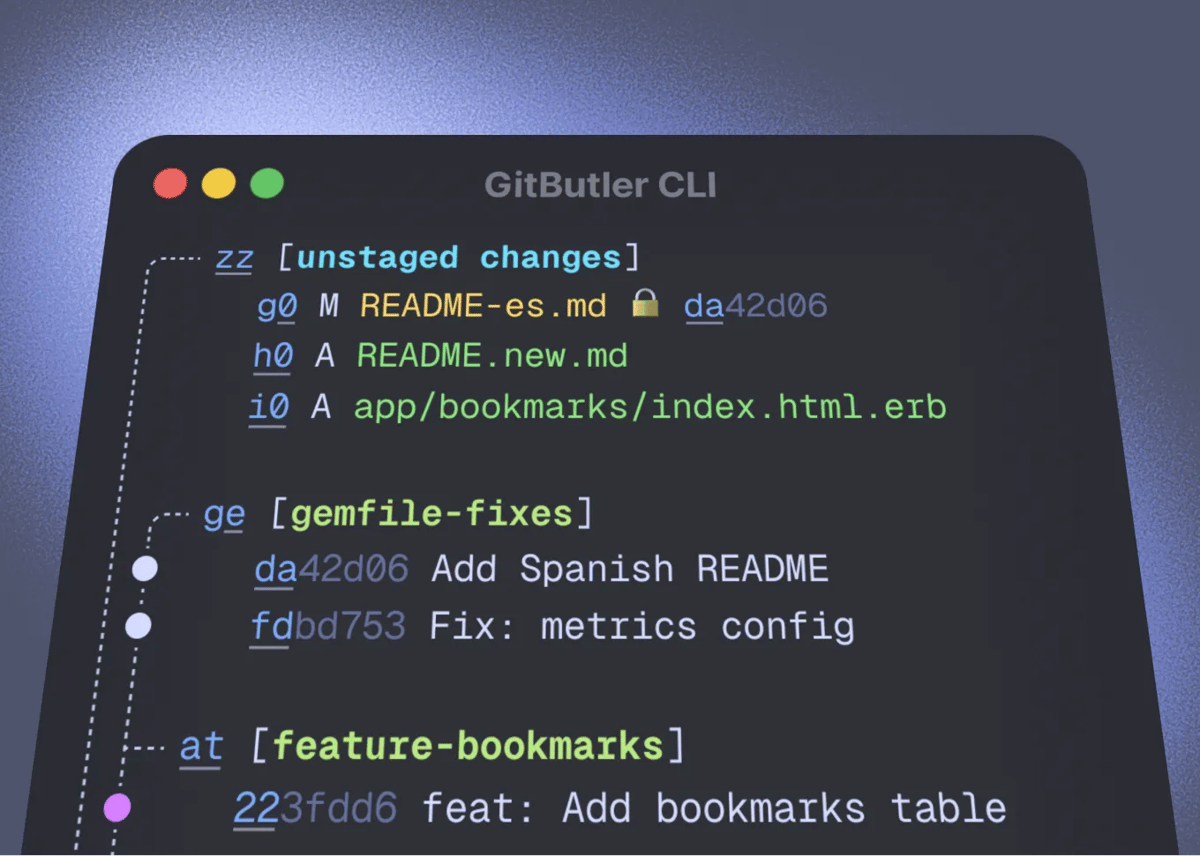Expand the unstaged changes section via zz

click(232, 256)
